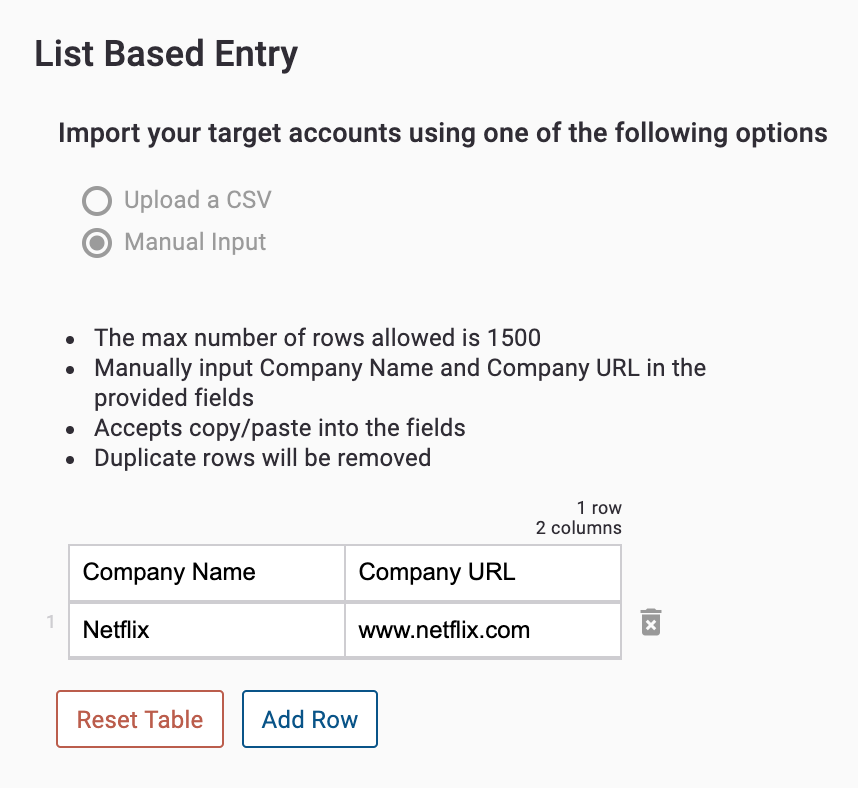Click the '1 row' count text
The height and width of the screenshot is (788, 858).
pyautogui.click(x=599, y=508)
